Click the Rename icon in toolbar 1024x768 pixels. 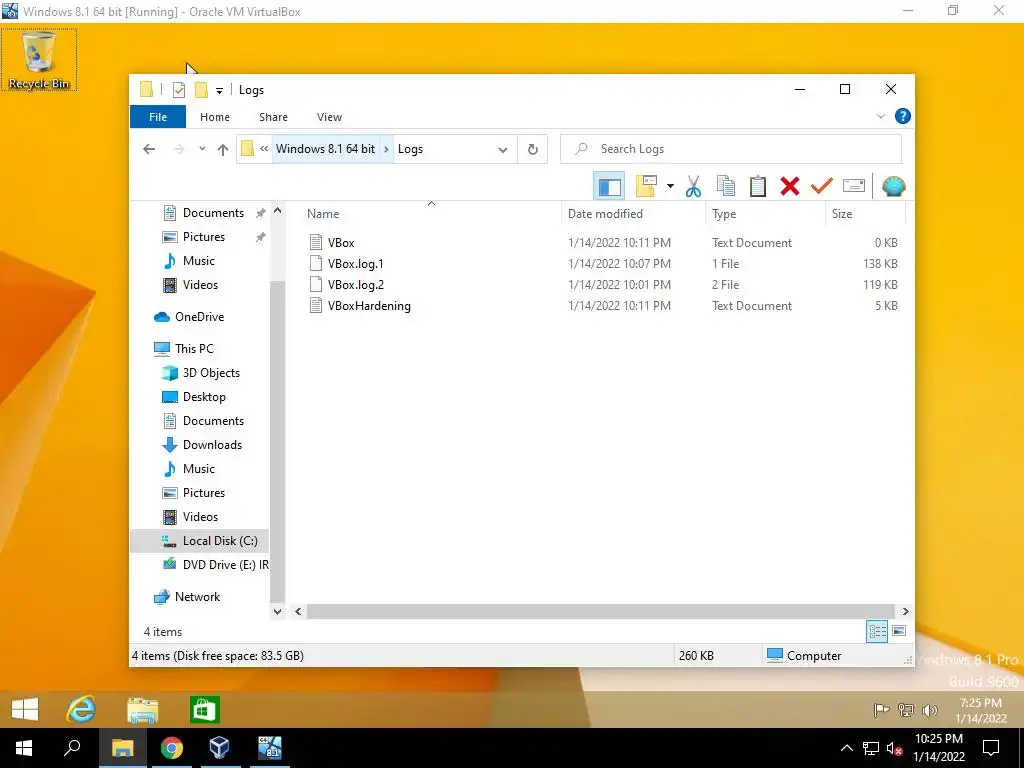click(x=854, y=186)
